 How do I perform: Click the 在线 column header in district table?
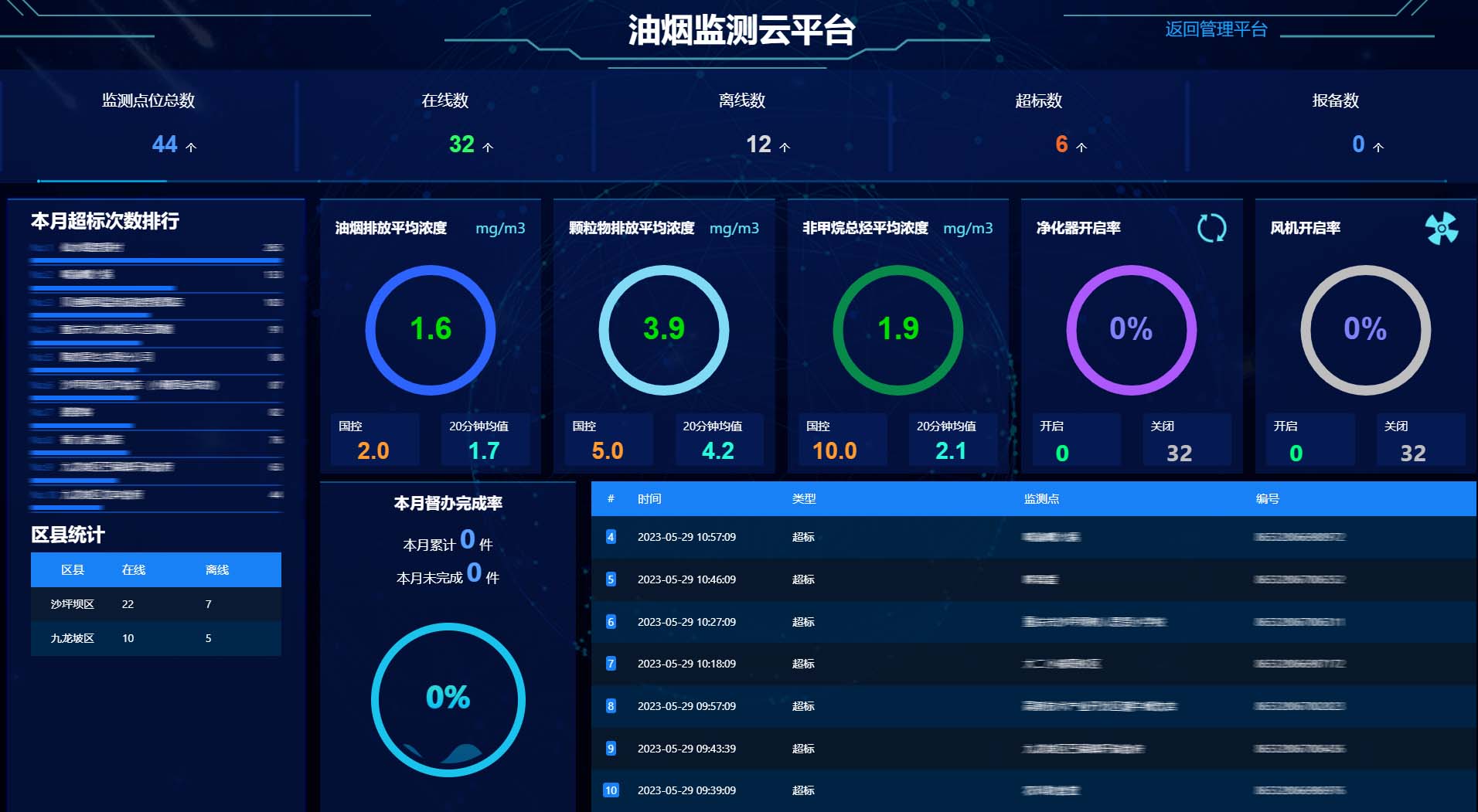pos(134,570)
